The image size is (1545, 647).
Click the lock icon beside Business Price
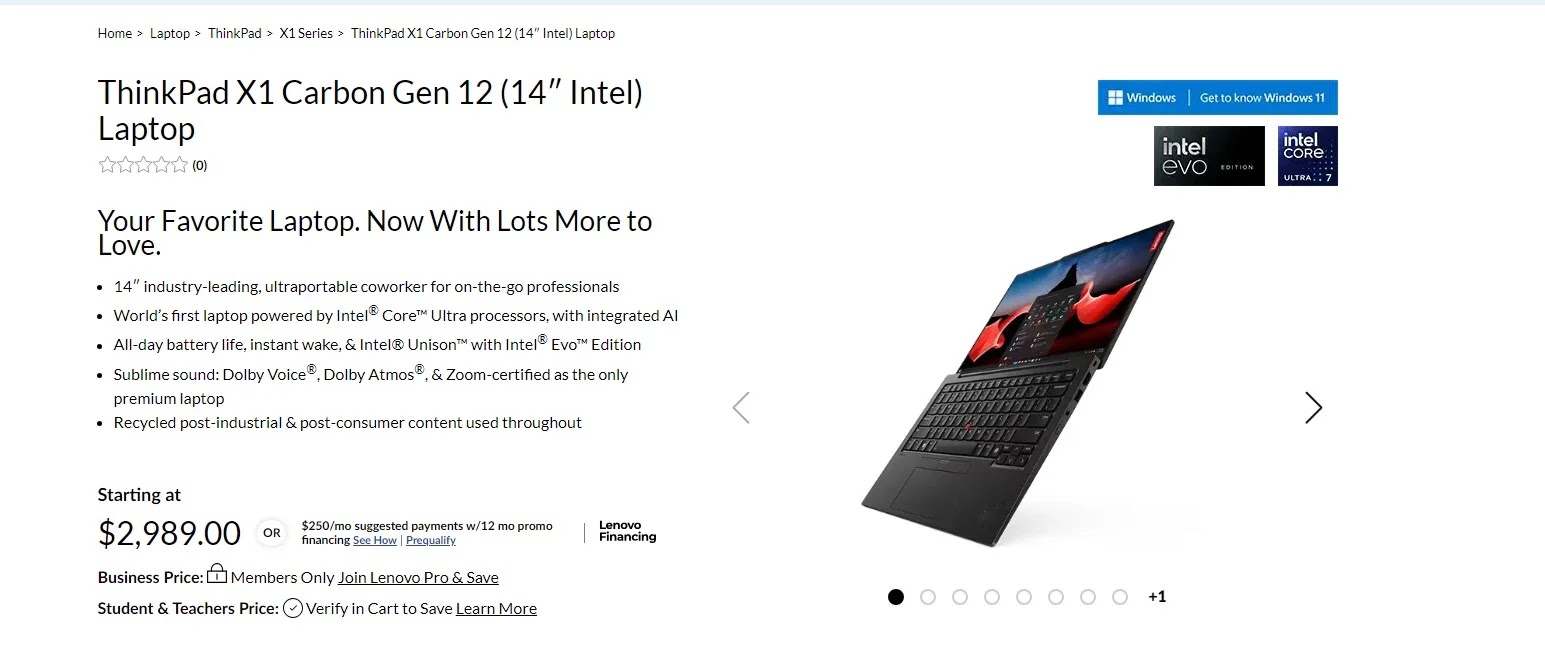click(x=217, y=574)
